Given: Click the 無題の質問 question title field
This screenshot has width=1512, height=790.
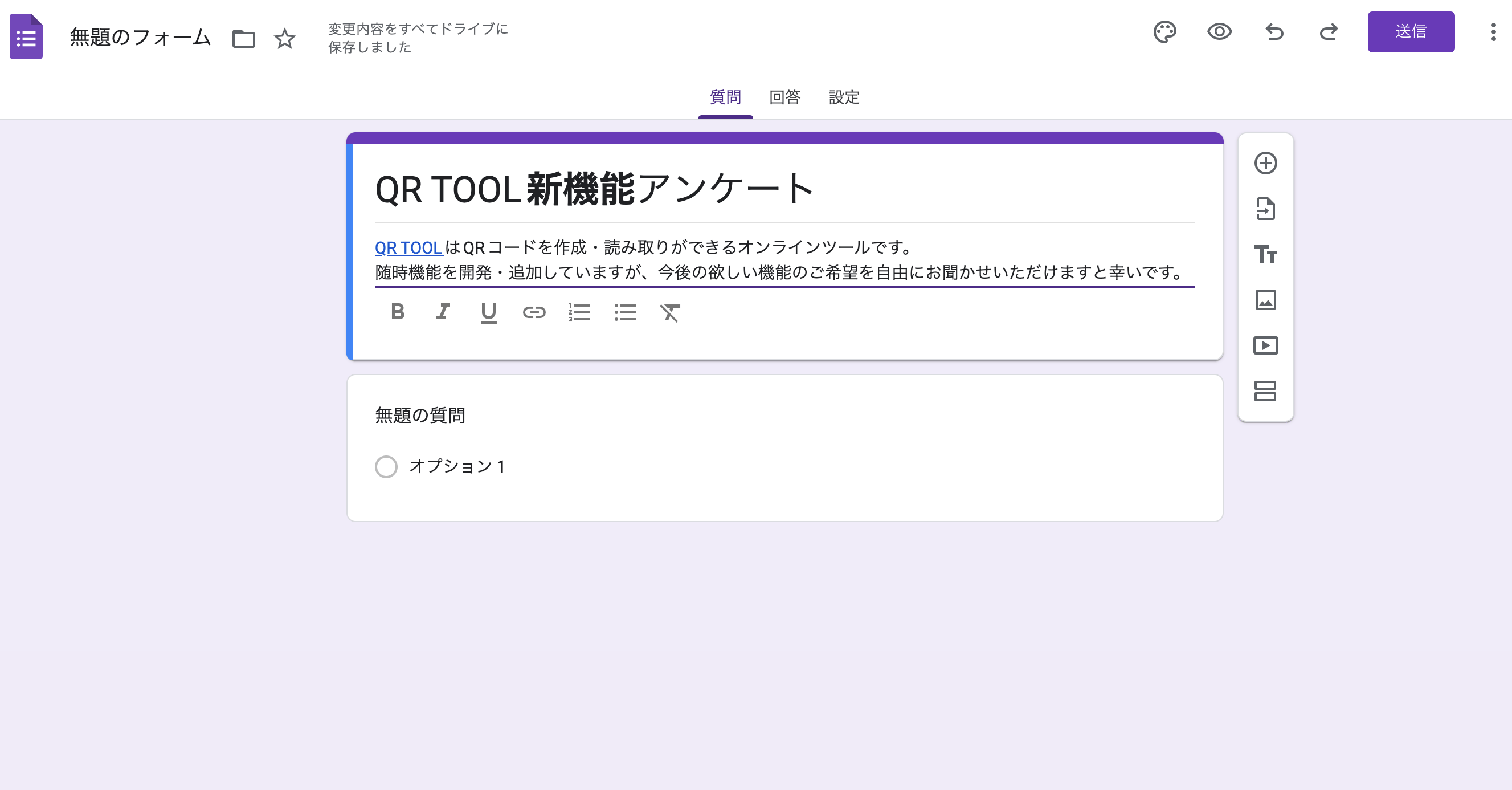Looking at the screenshot, I should (420, 415).
